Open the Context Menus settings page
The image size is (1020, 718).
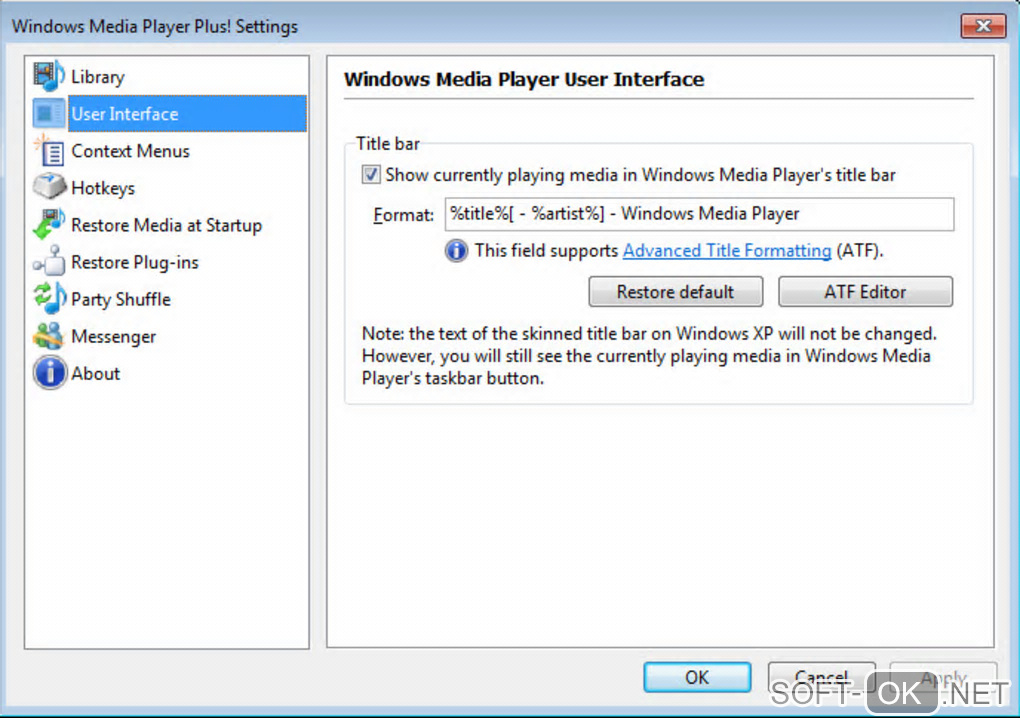click(130, 151)
